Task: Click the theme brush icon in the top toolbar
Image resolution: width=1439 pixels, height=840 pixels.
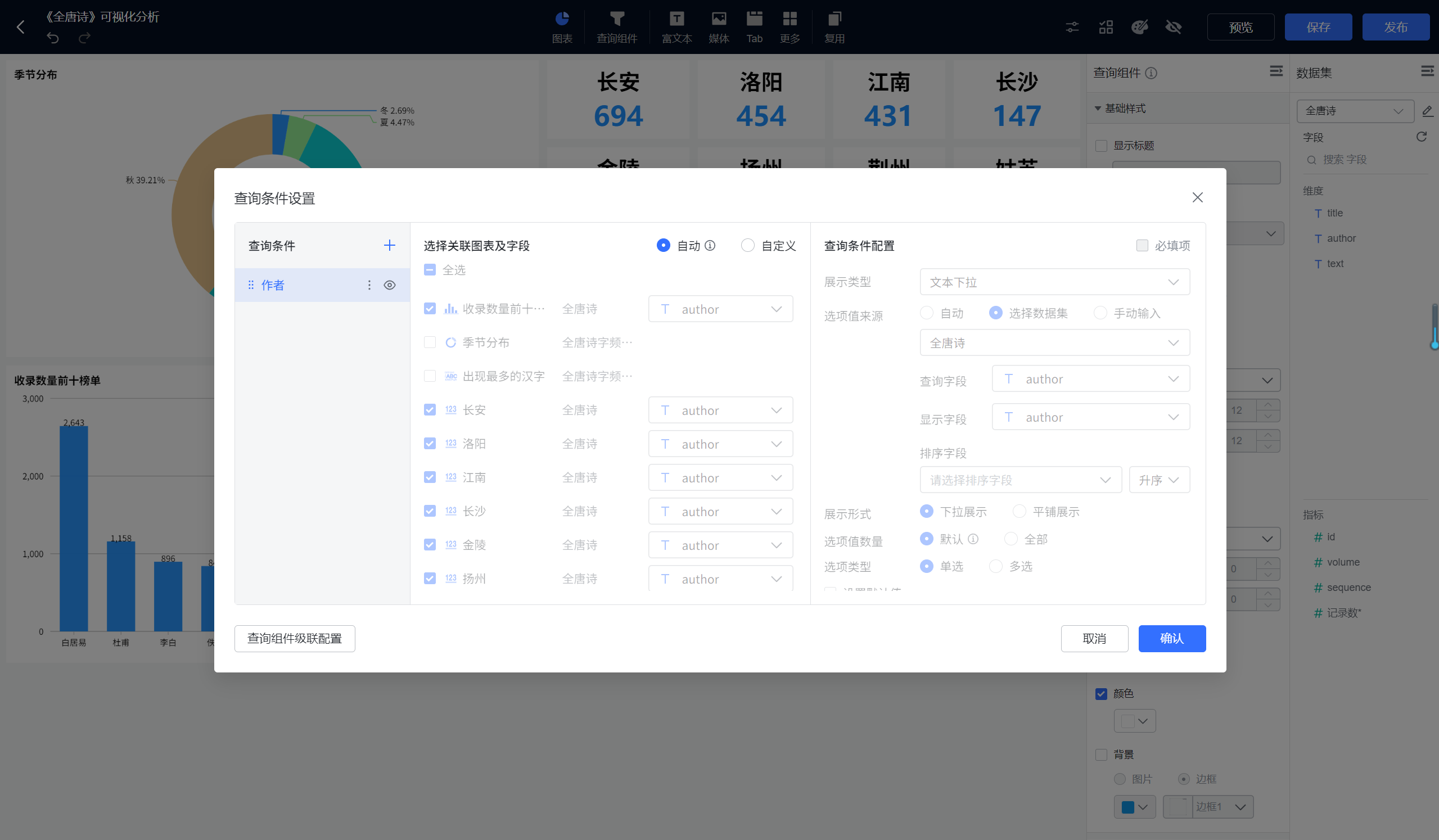Action: (1140, 26)
